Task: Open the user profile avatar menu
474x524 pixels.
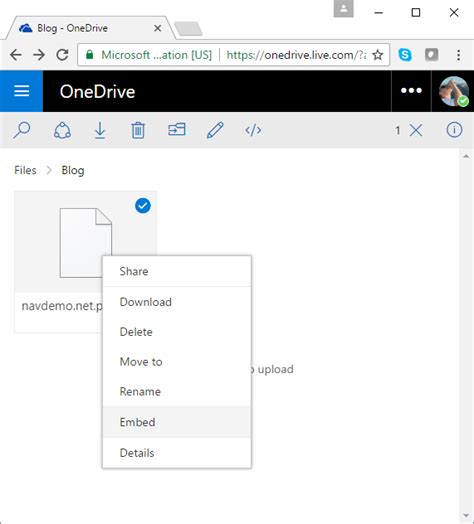Action: 454,91
